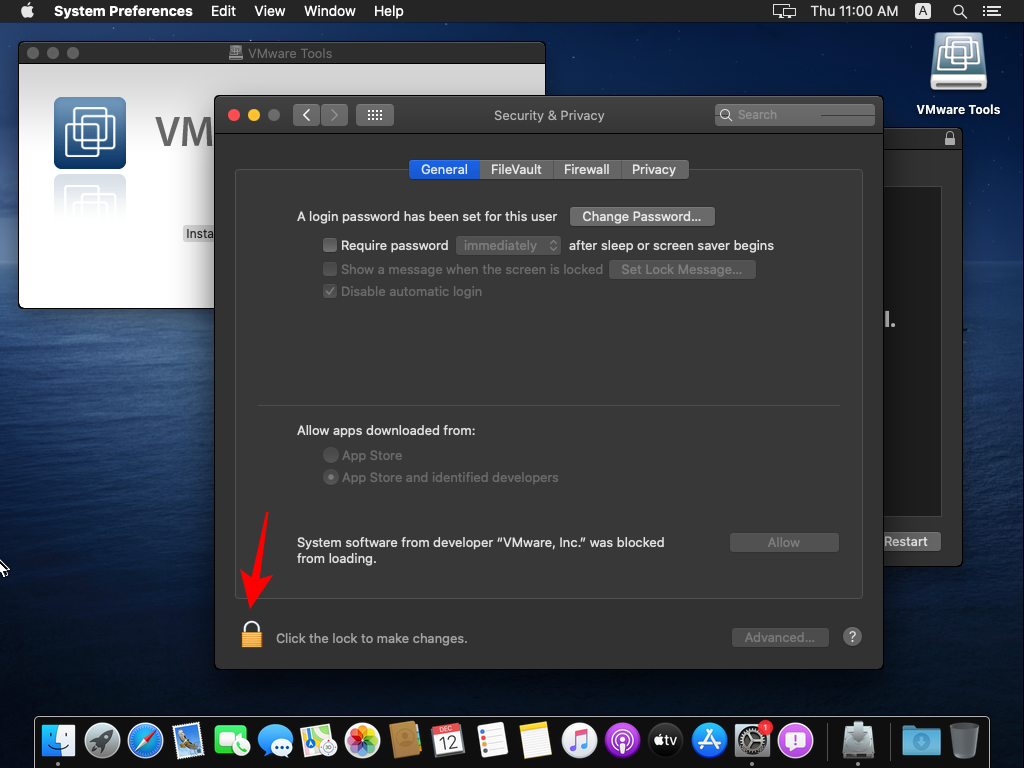This screenshot has width=1024, height=768.
Task: Open the Podcasts app from the Dock
Action: [x=622, y=740]
